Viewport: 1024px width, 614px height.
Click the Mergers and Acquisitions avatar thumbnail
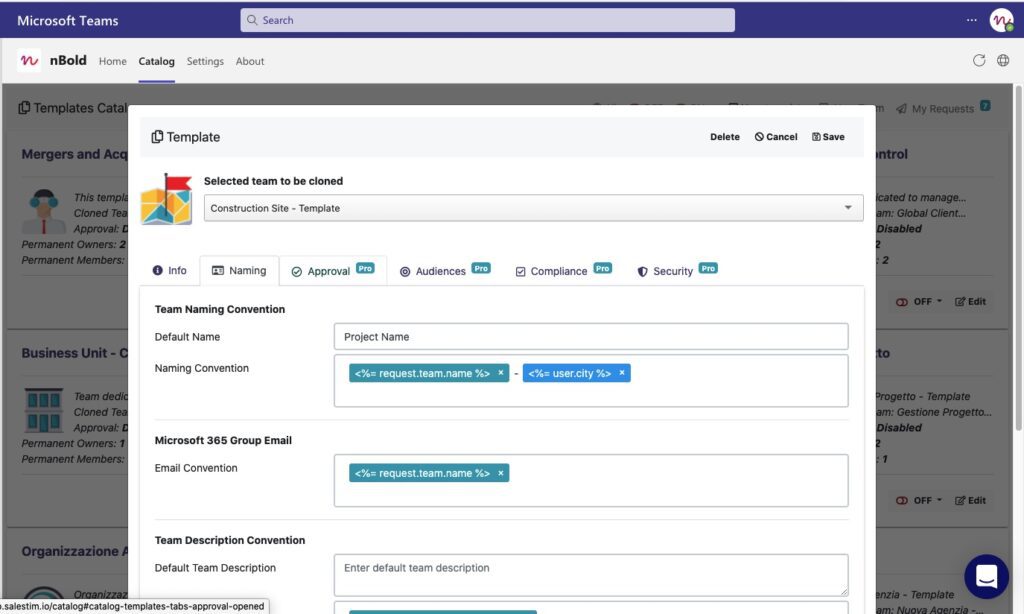(44, 211)
